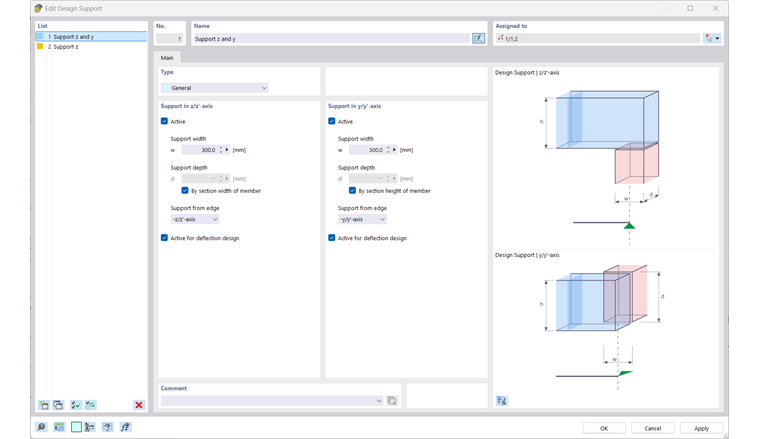Click the select members pick icon in Assigned to
This screenshot has height=439, width=760.
[709, 38]
